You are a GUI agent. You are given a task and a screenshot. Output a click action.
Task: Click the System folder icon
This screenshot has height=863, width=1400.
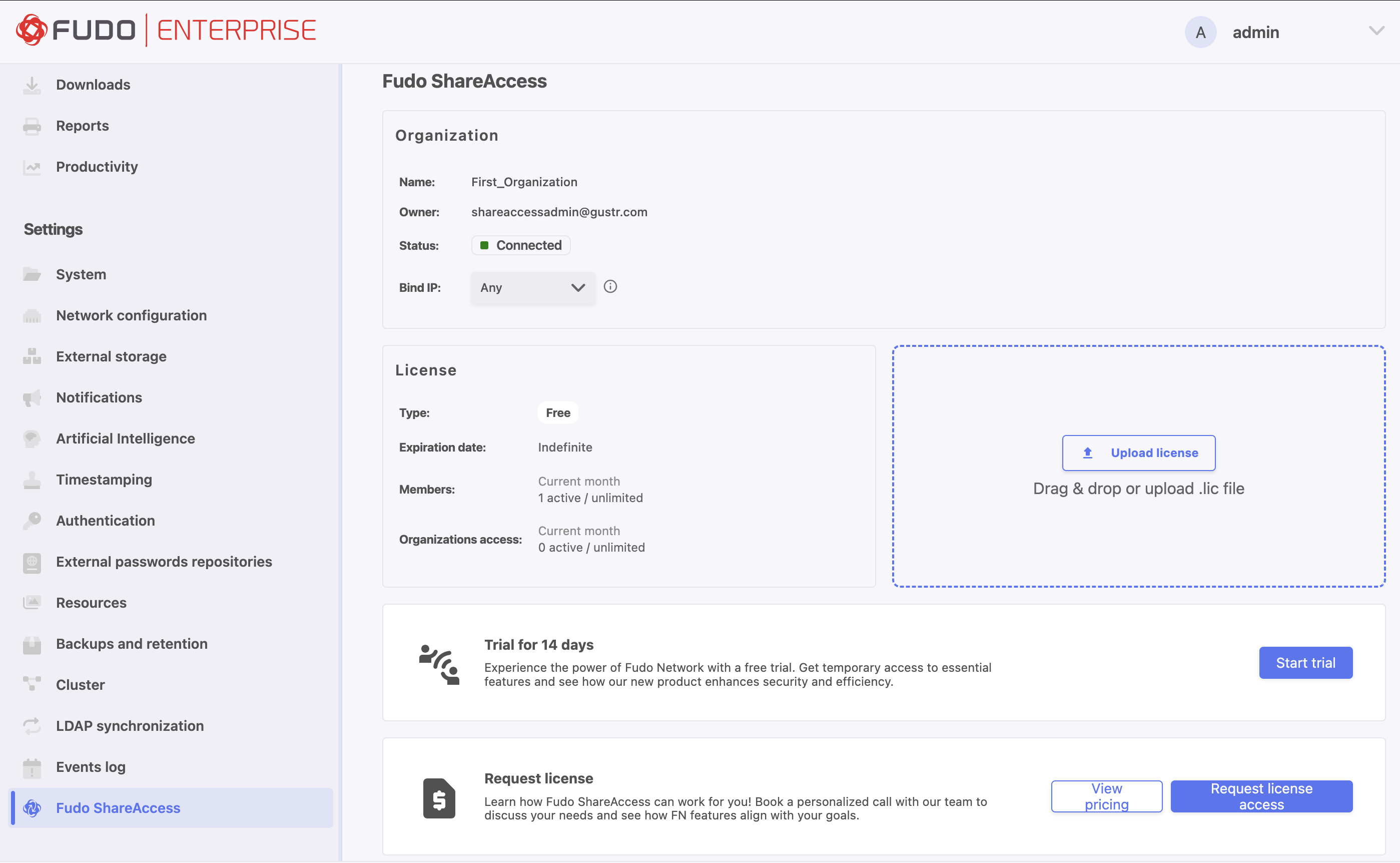32,274
